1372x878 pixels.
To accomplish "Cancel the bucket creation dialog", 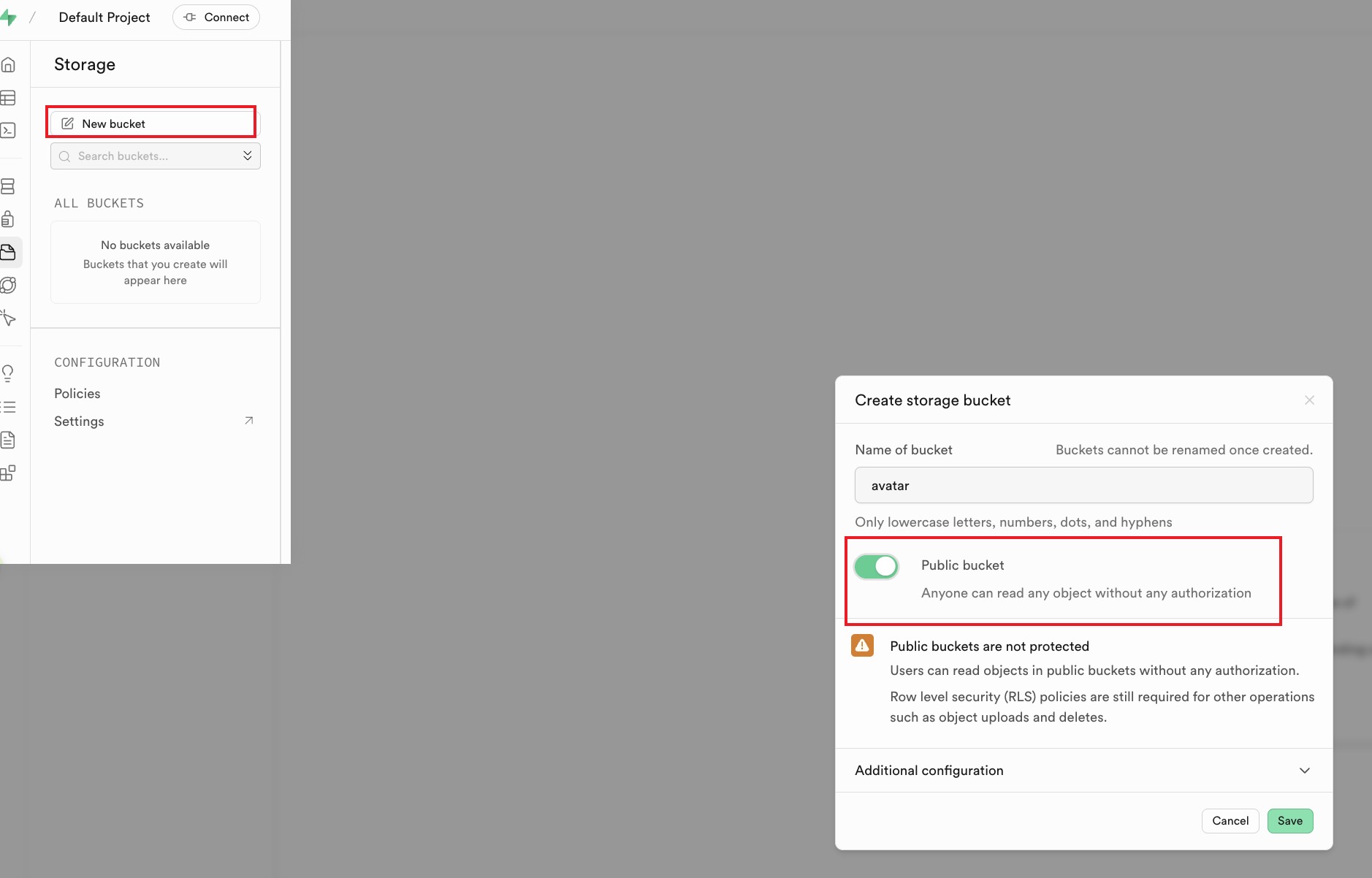I will [1230, 821].
